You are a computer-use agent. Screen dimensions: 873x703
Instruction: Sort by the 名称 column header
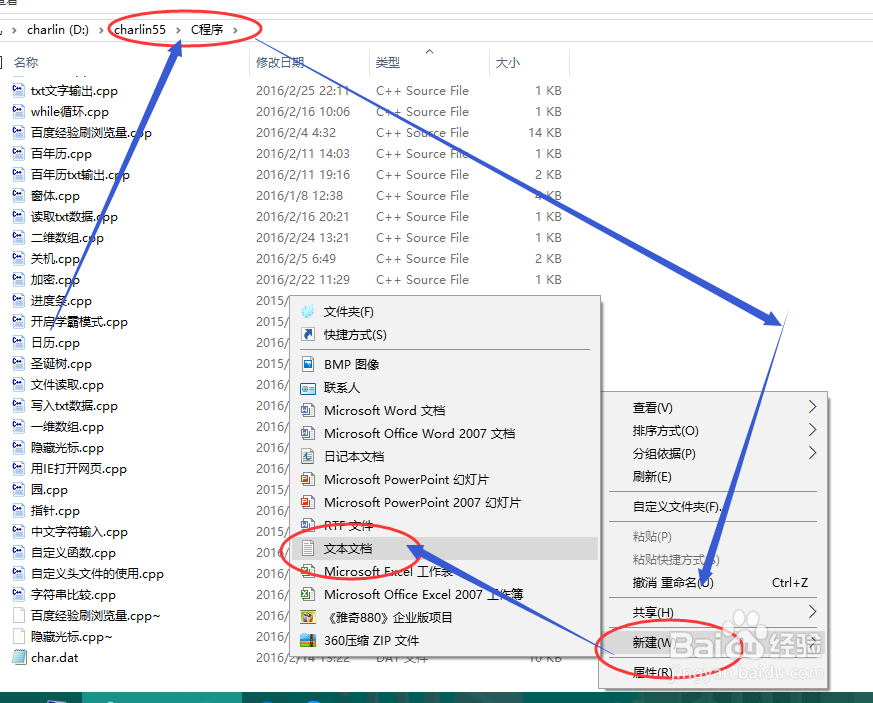26,62
